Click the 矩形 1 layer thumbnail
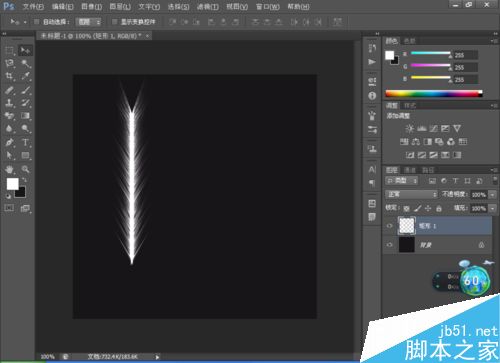 [x=407, y=226]
